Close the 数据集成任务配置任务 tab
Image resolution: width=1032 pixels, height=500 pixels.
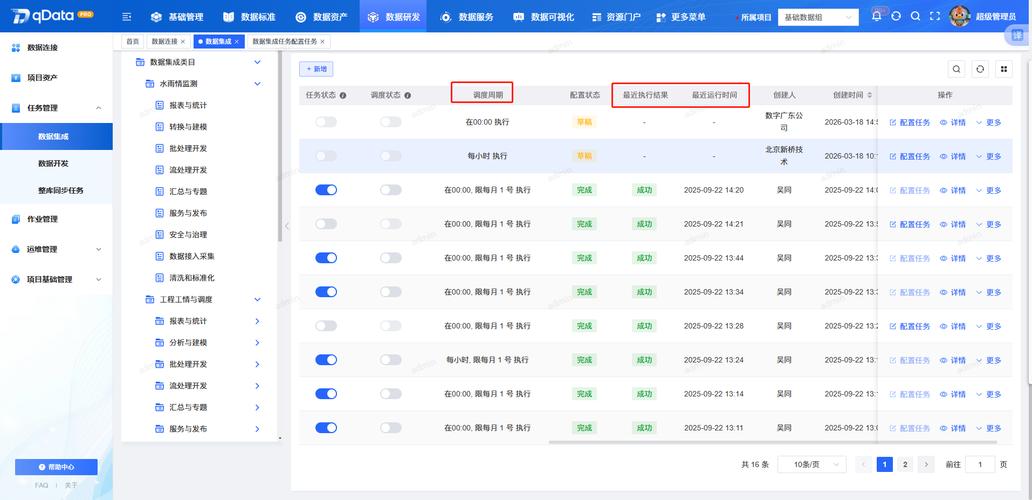322,41
